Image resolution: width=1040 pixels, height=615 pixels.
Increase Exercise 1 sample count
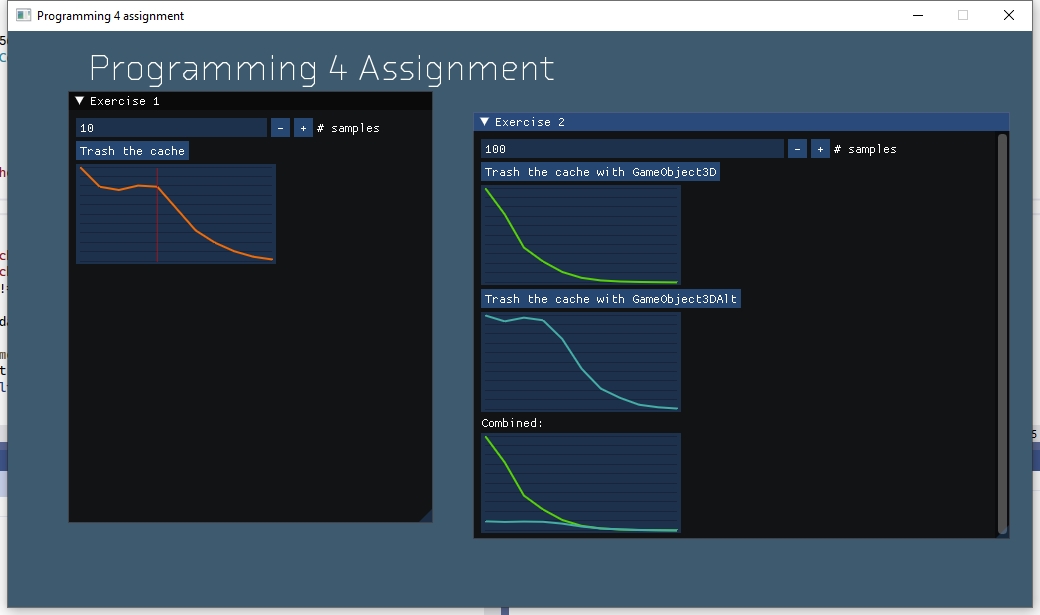(303, 128)
